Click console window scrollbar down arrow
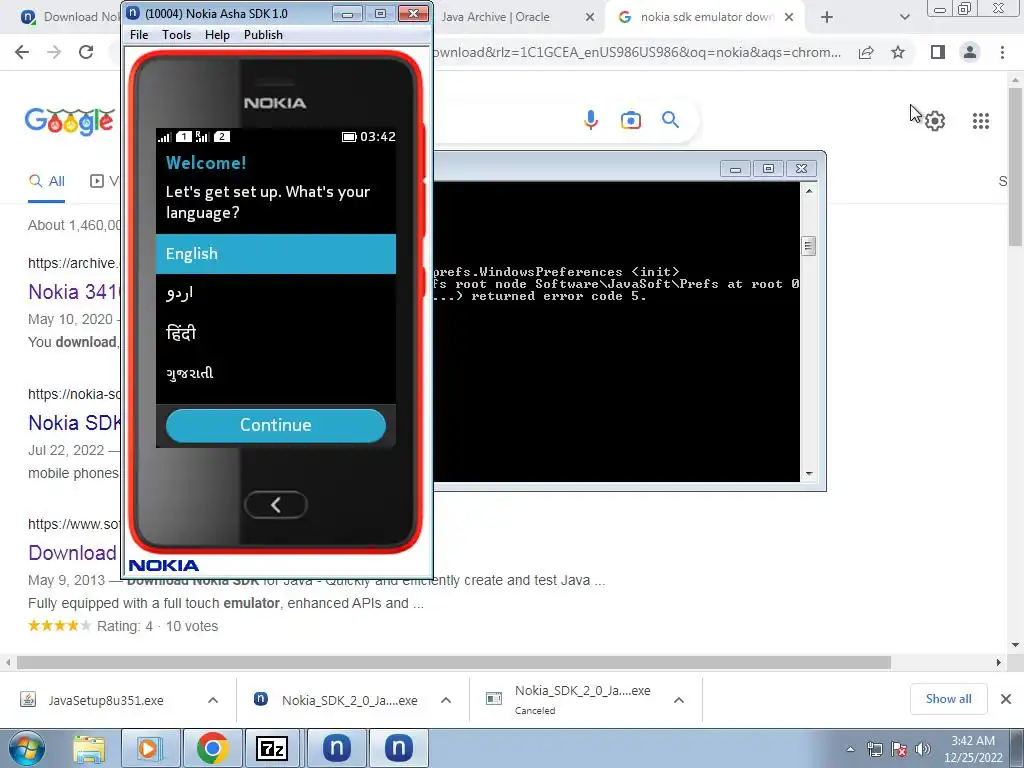Viewport: 1024px width, 768px height. point(808,474)
